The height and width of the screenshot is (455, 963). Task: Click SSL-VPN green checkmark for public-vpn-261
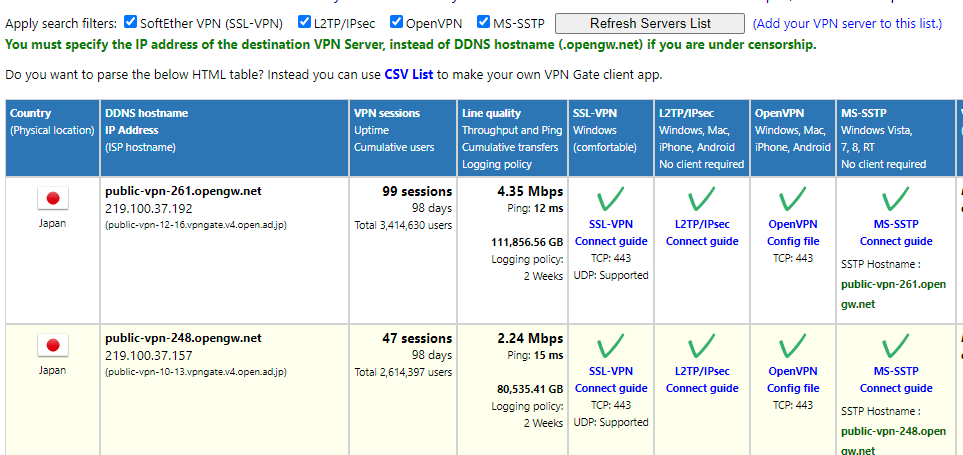611,199
